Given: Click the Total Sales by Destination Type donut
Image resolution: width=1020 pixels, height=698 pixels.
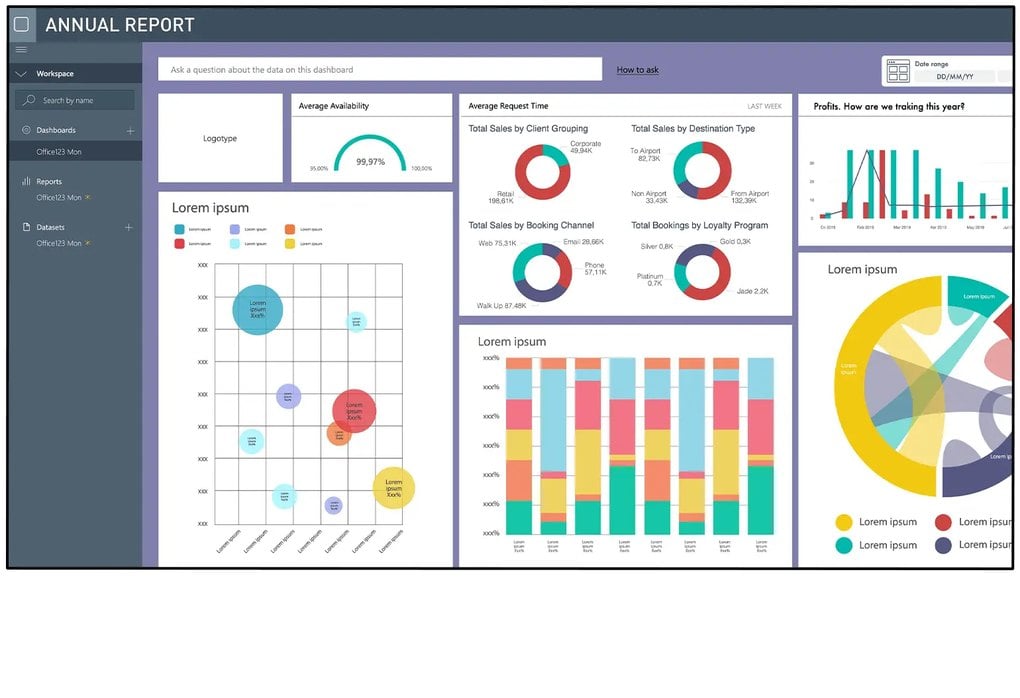Looking at the screenshot, I should point(702,170).
